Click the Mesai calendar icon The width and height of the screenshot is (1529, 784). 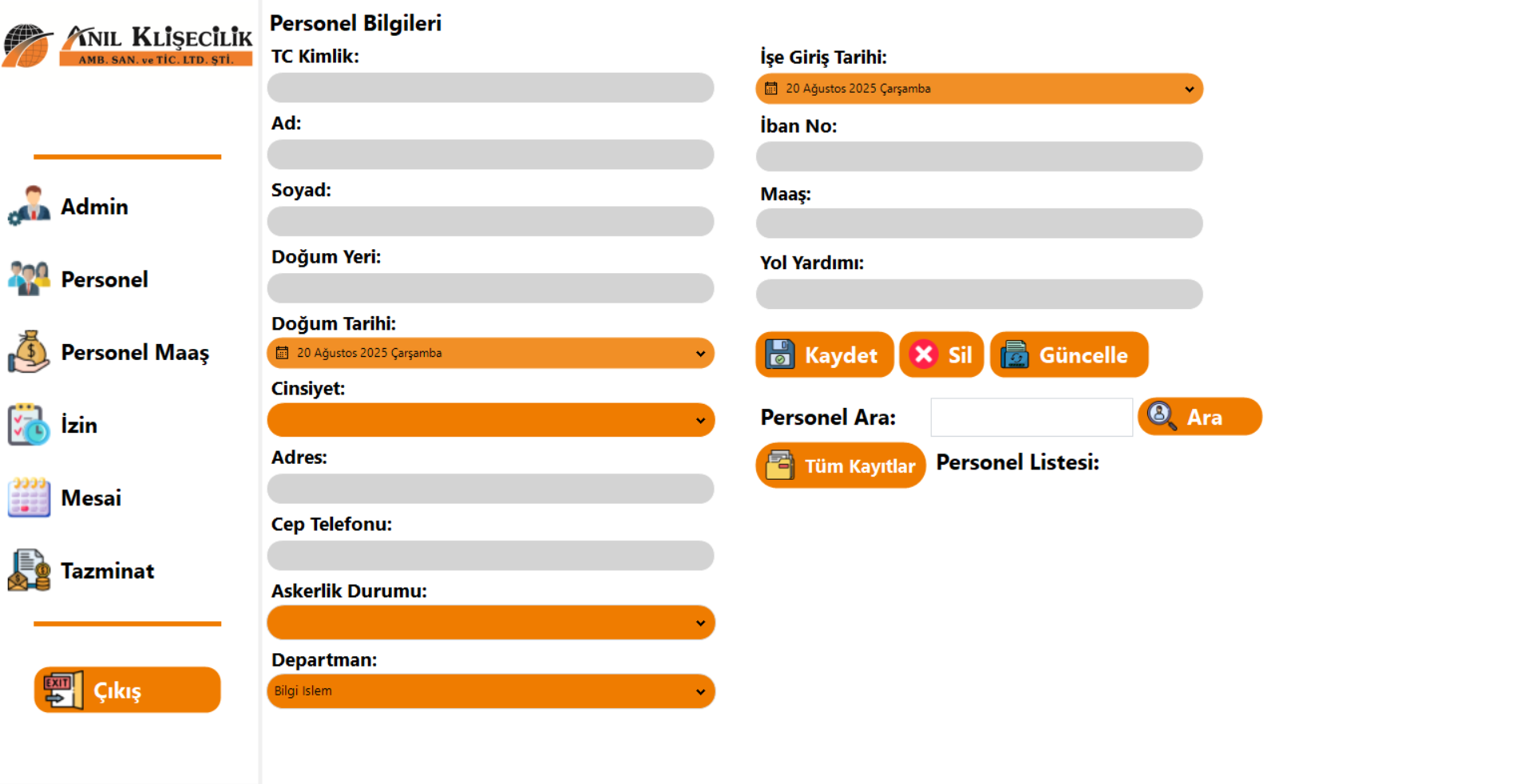[x=29, y=497]
